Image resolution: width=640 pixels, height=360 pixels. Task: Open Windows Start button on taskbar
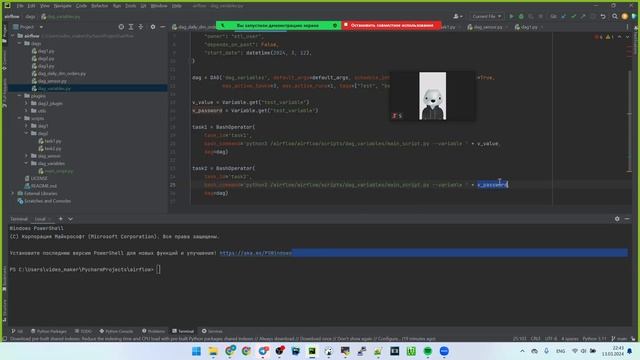196,351
